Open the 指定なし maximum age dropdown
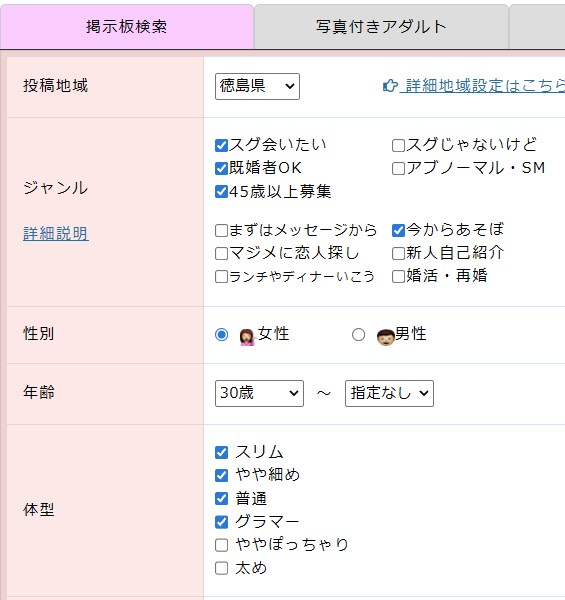The width and height of the screenshot is (565, 600). [389, 393]
